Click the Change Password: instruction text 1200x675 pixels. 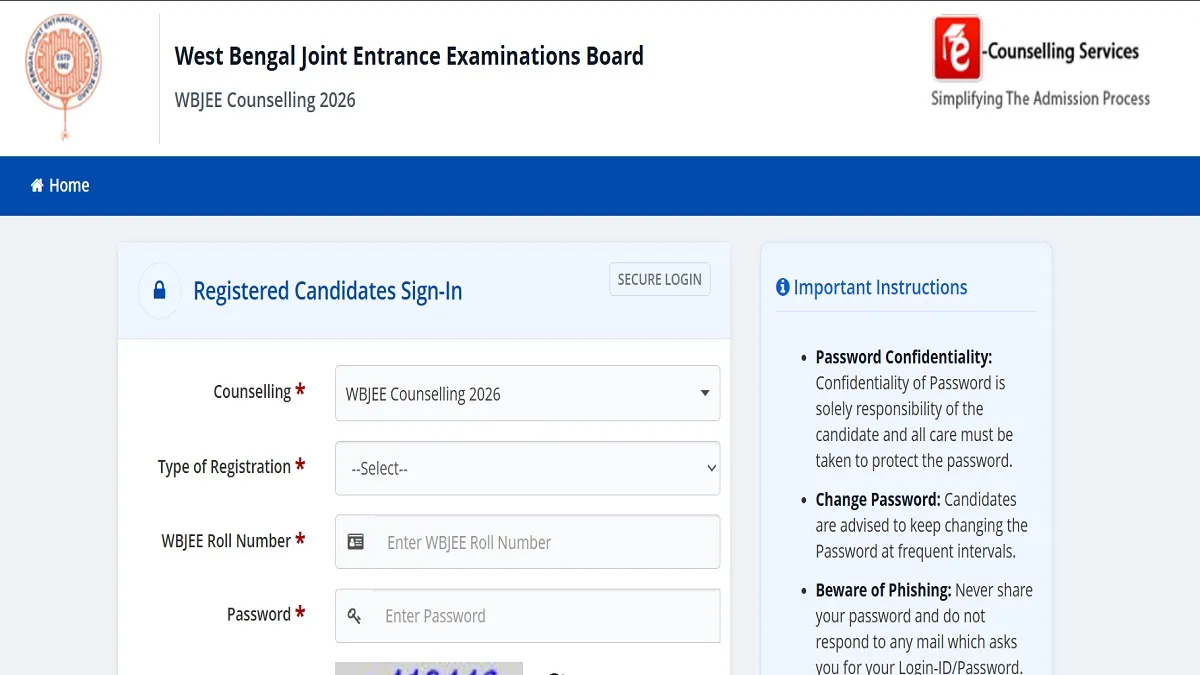coord(878,499)
